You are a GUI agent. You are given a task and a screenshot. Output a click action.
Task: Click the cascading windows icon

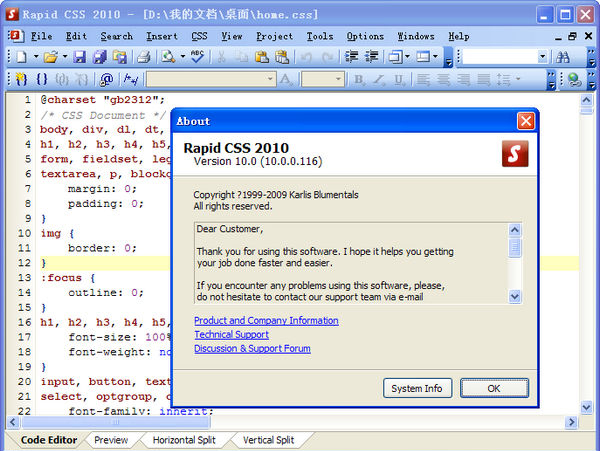[x=395, y=57]
